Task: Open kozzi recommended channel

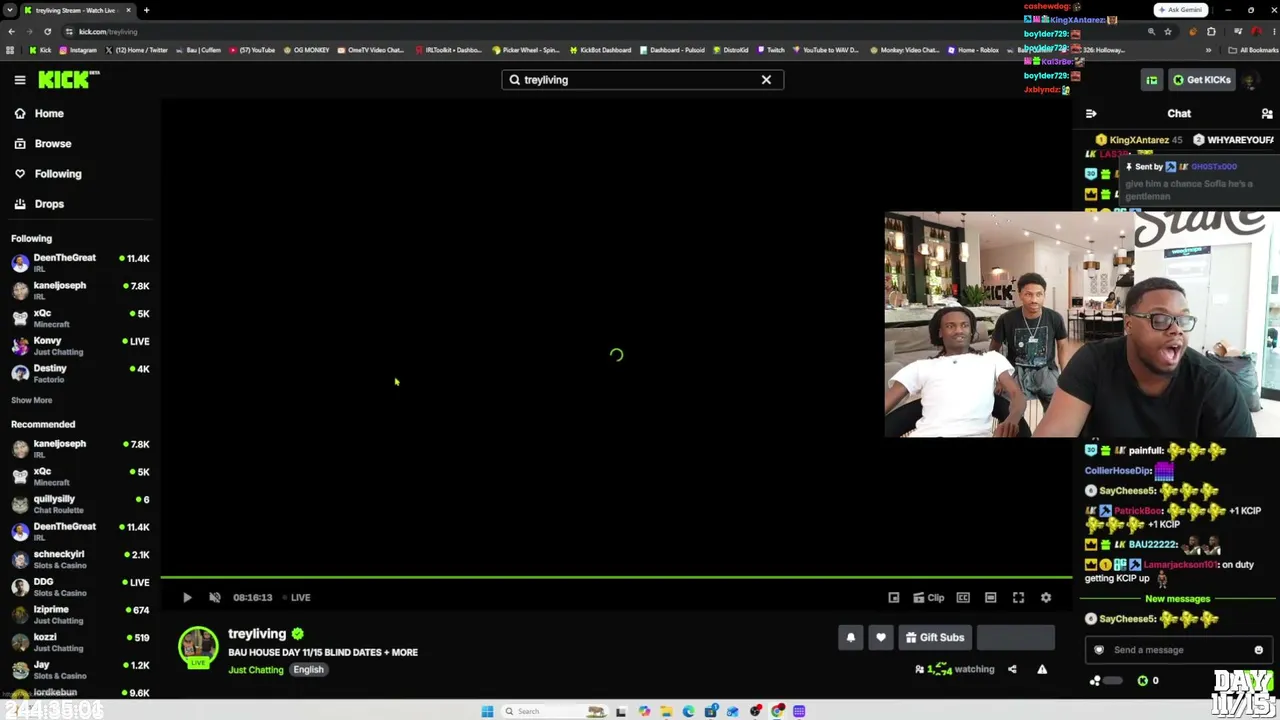Action: tap(80, 642)
